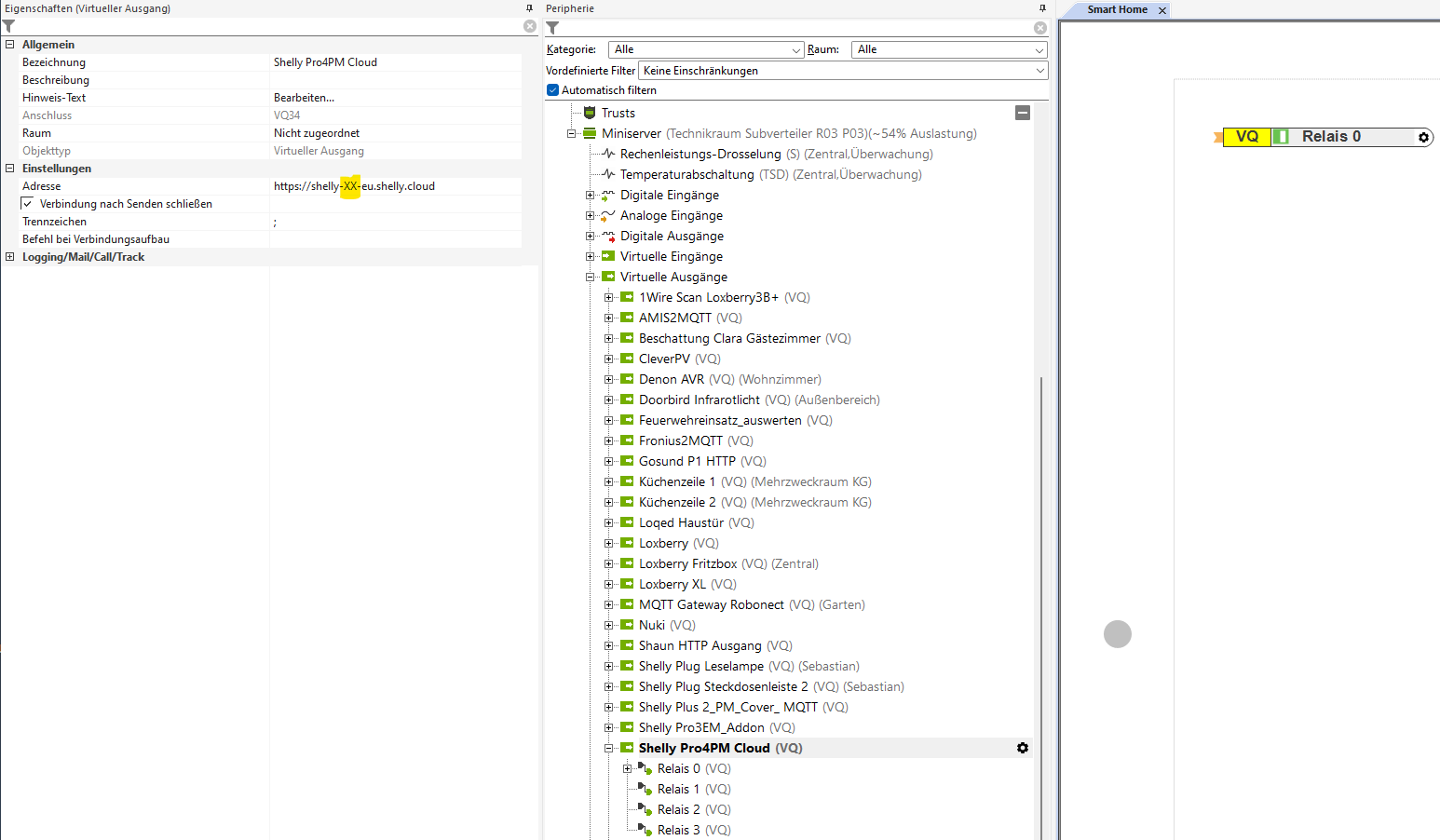The width and height of the screenshot is (1440, 840).
Task: Expand the Digitale Eingänge node
Action: [x=591, y=195]
